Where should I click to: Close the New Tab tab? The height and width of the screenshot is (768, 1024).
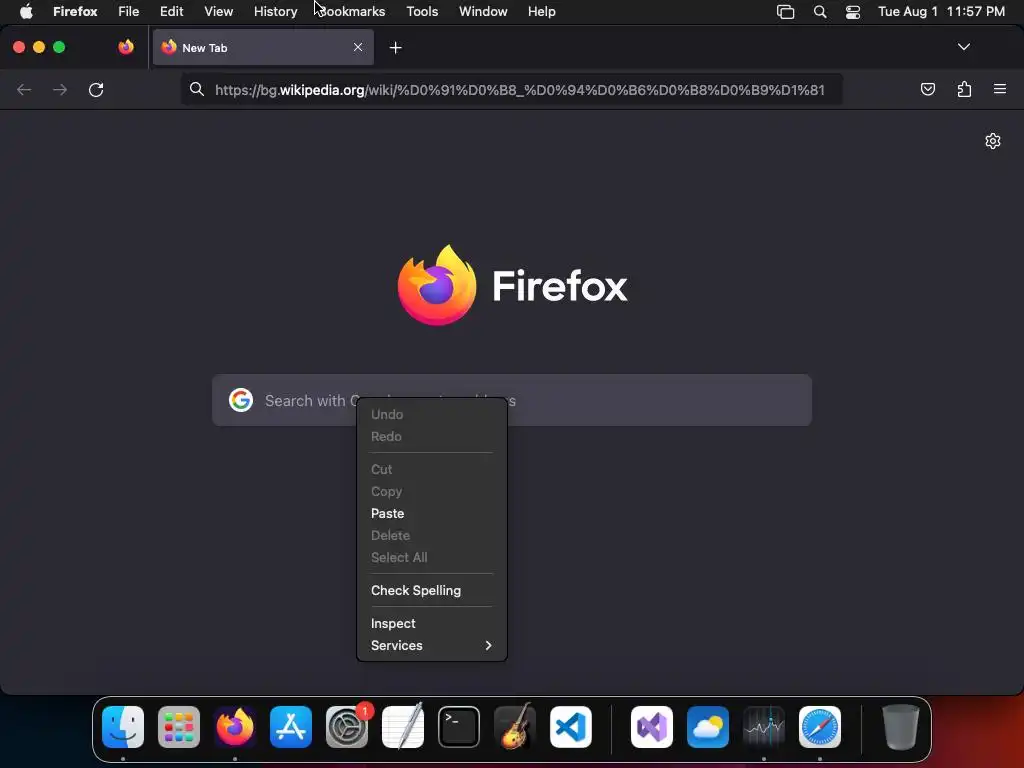coord(358,47)
